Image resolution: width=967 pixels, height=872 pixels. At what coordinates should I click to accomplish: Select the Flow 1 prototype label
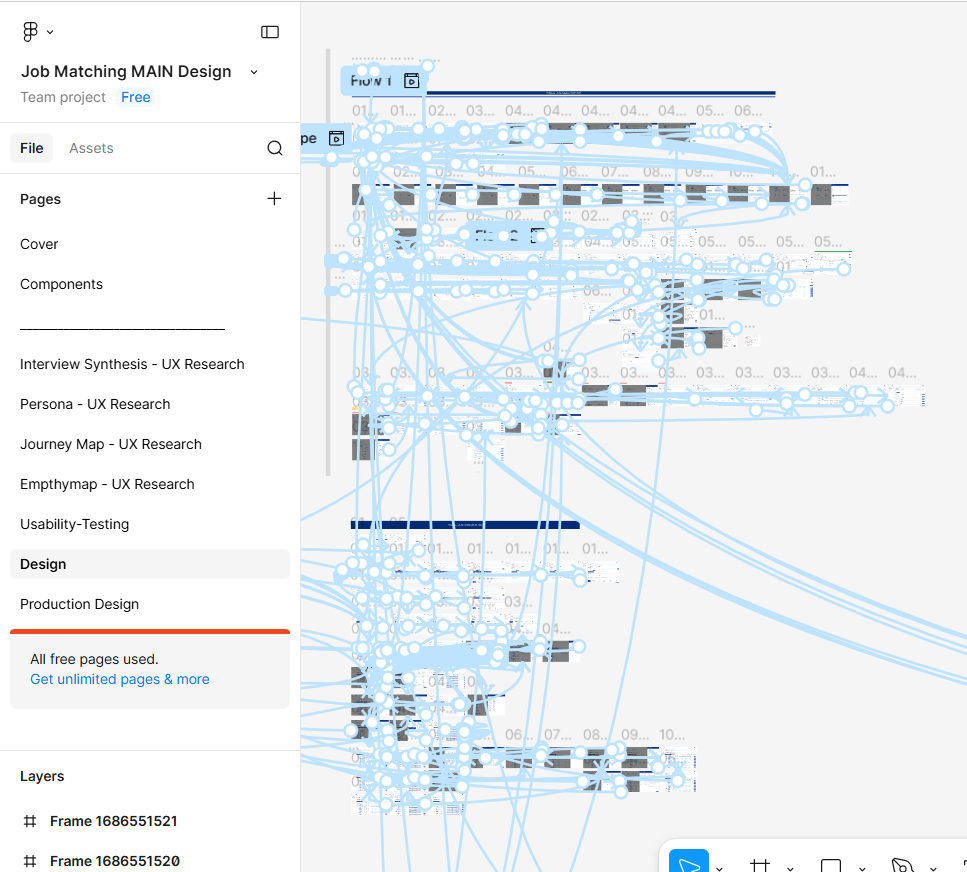click(x=371, y=81)
